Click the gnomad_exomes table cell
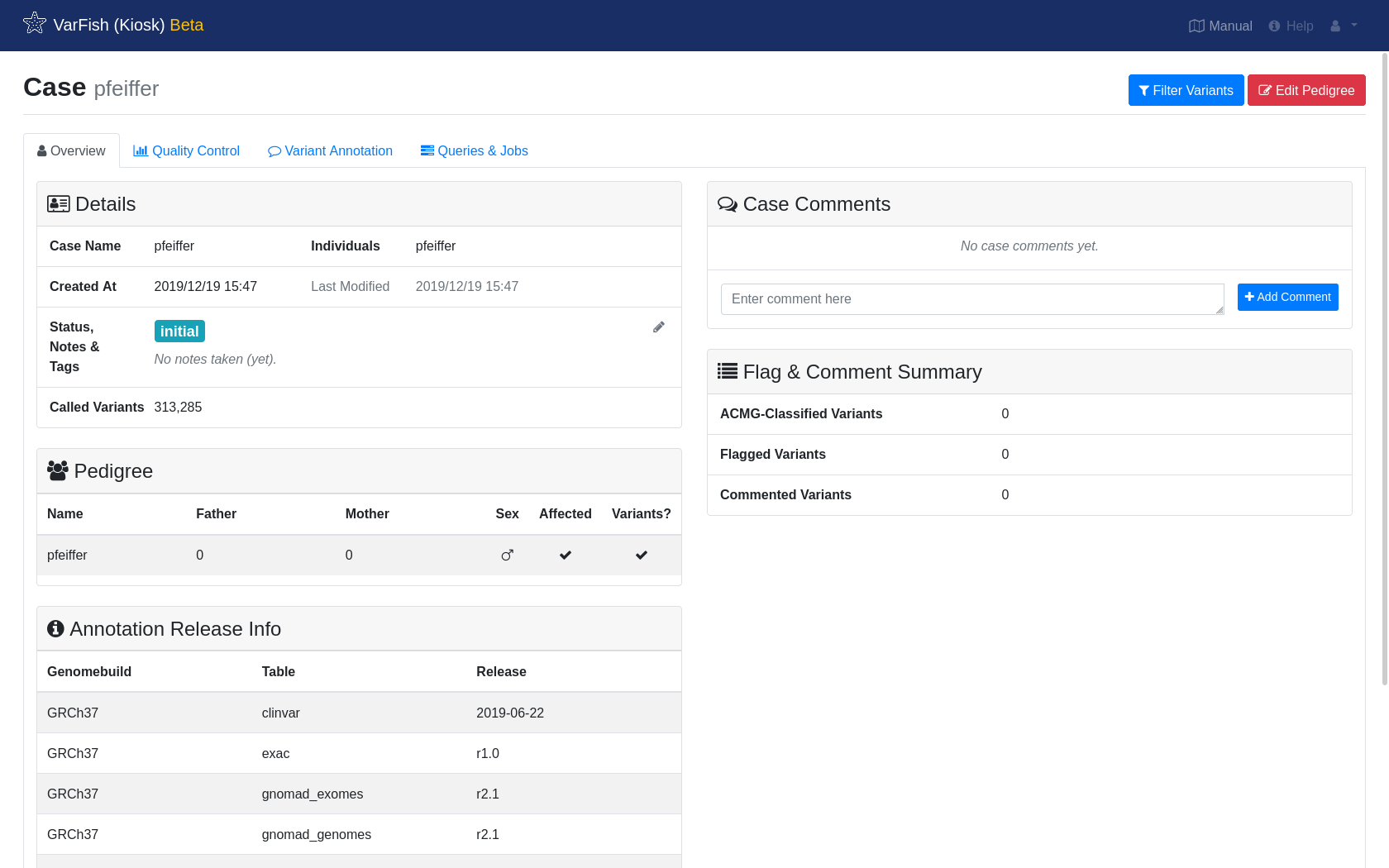Image resolution: width=1389 pixels, height=868 pixels. tap(313, 794)
